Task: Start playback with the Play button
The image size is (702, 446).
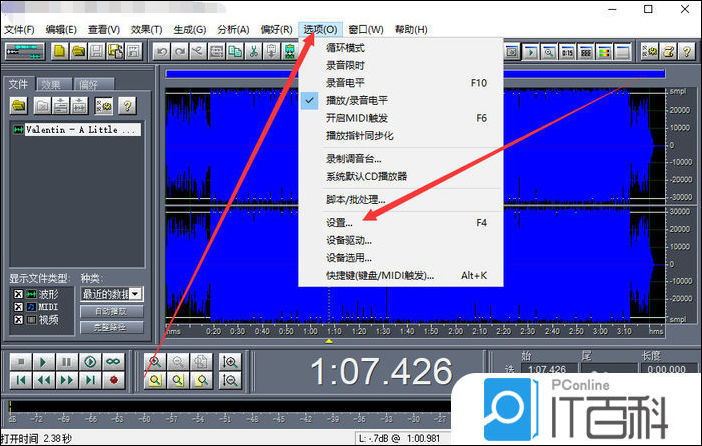Action: [x=43, y=361]
